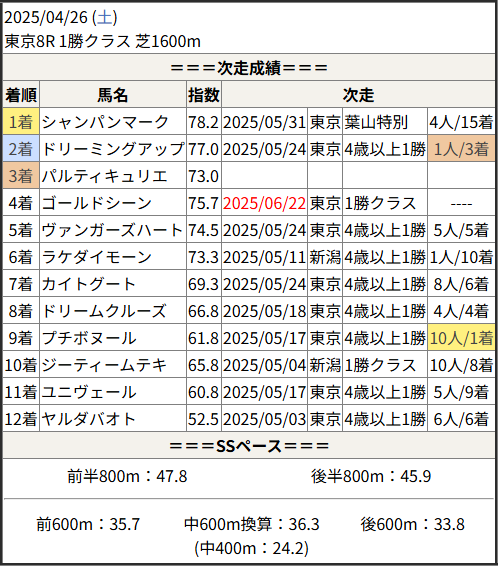Click the 1着 yellow finishing position cell

pos(21,122)
